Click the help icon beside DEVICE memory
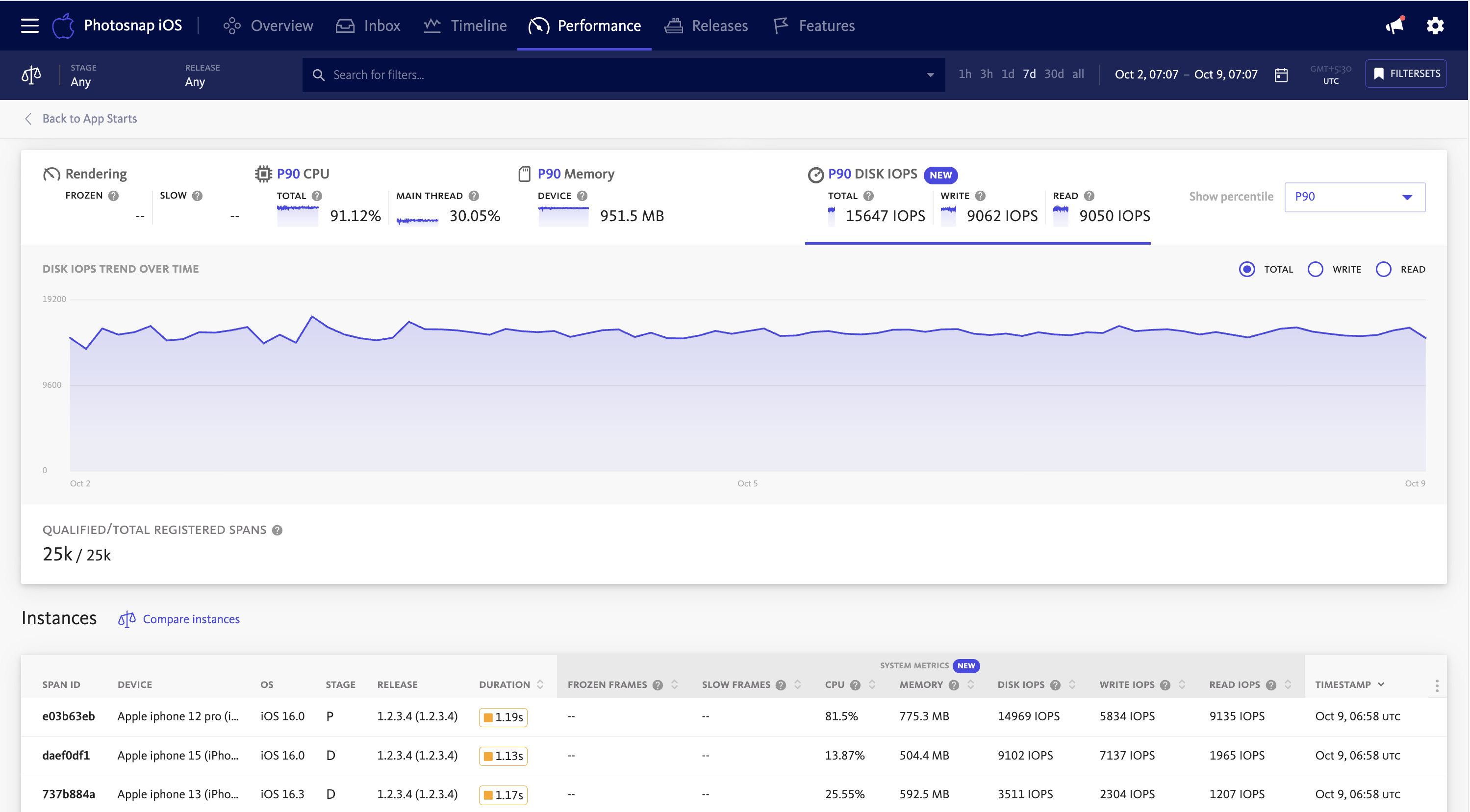This screenshot has height=812, width=1470. (x=582, y=196)
